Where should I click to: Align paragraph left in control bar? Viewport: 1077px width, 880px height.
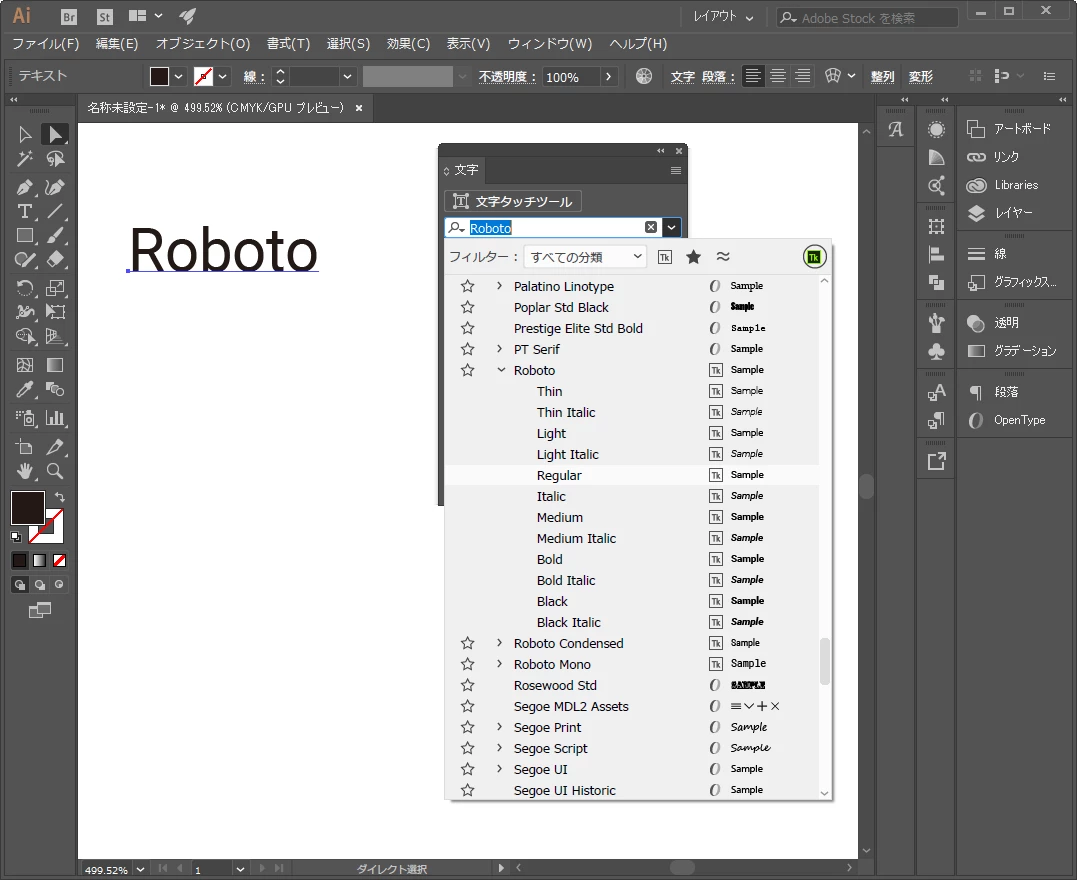click(753, 76)
